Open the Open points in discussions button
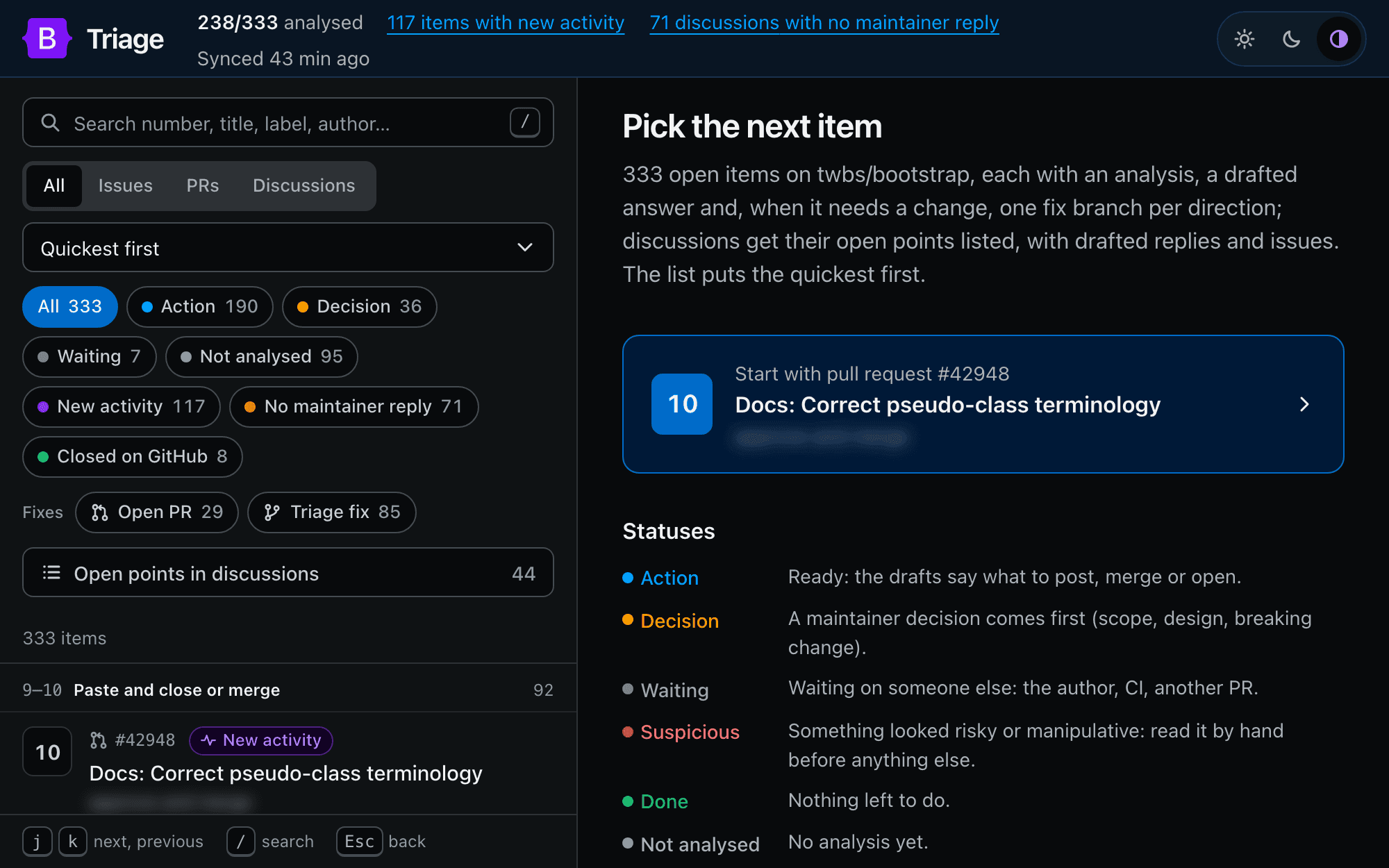This screenshot has width=1389, height=868. (x=288, y=573)
